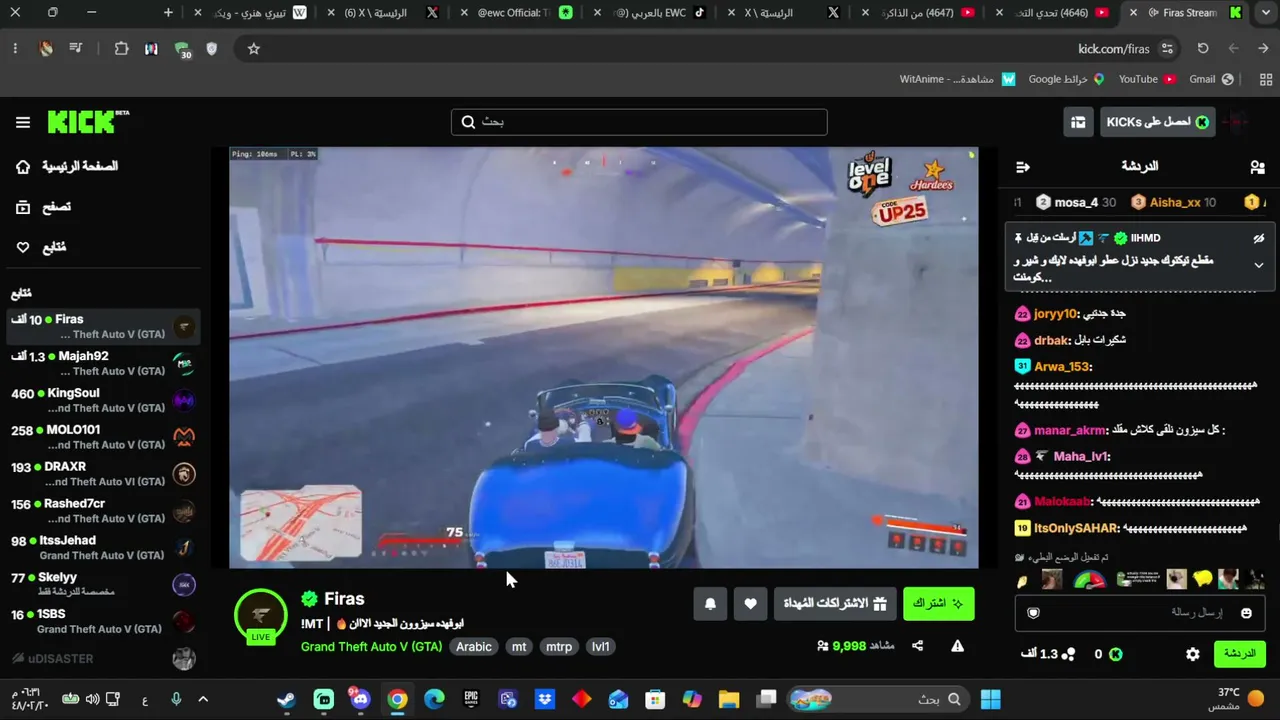Open the following (متابع) heart sidebar item

(x=40, y=247)
